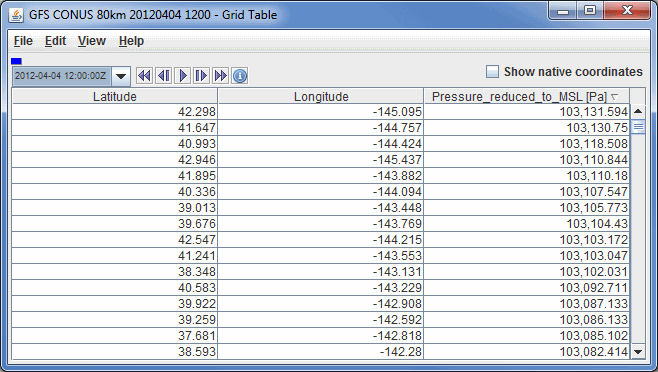Click the table scrollbar up arrow
The image size is (658, 372).
[638, 111]
